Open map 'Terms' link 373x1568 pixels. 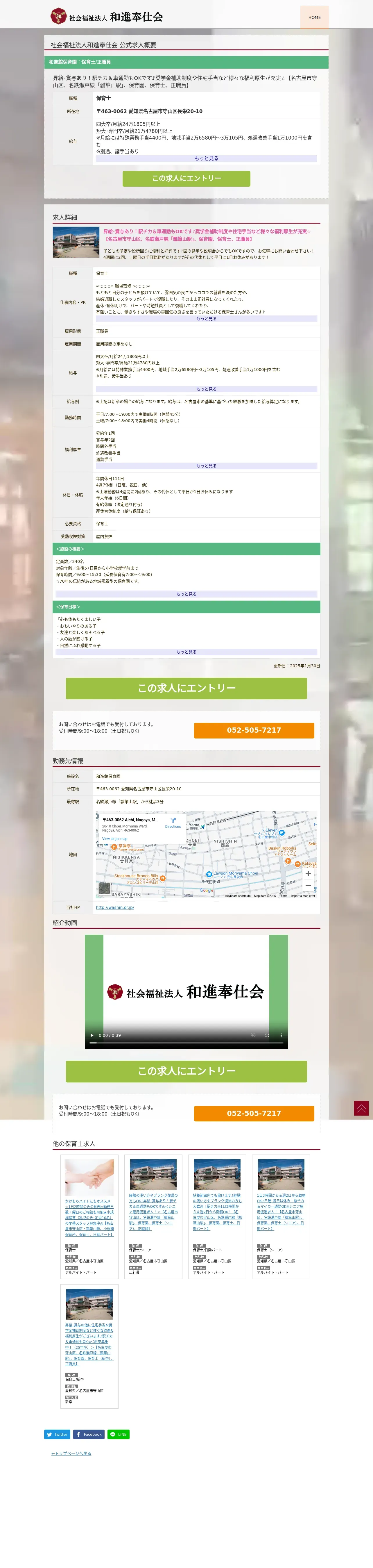(x=283, y=896)
